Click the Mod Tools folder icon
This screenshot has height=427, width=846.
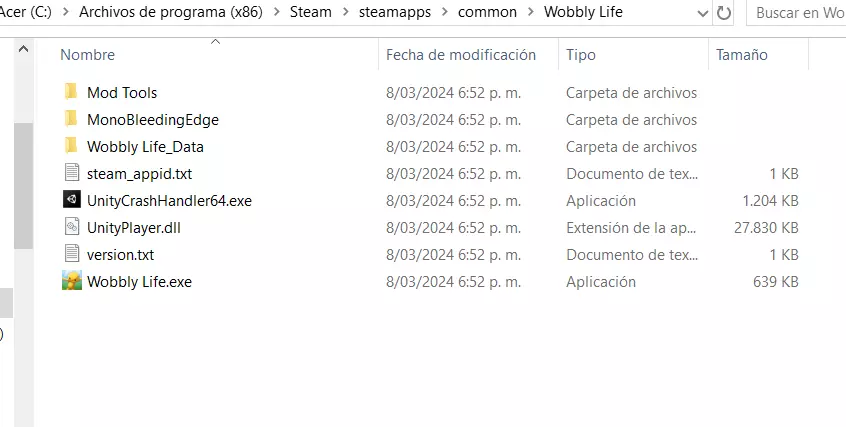tap(71, 92)
